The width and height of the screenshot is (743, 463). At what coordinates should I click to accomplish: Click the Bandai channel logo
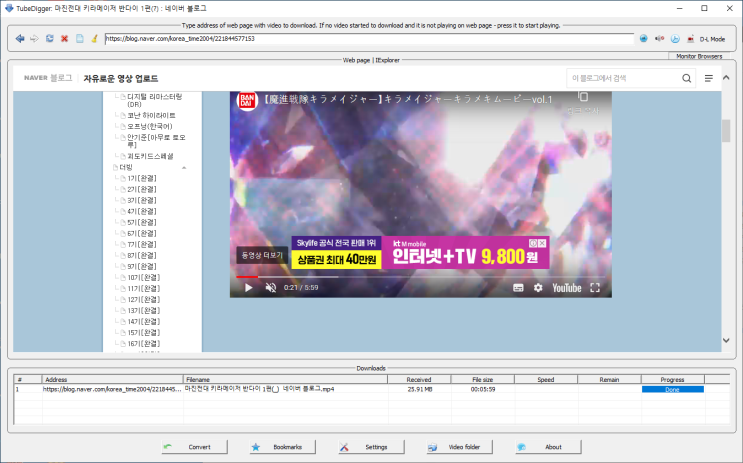pyautogui.click(x=247, y=100)
